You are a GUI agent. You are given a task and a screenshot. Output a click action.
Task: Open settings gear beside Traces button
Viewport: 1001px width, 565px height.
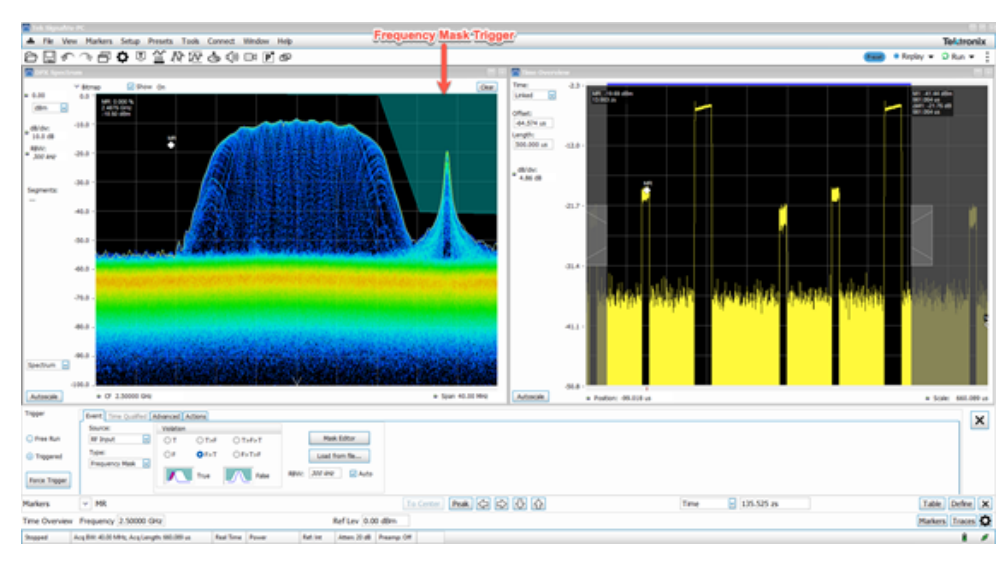(986, 521)
